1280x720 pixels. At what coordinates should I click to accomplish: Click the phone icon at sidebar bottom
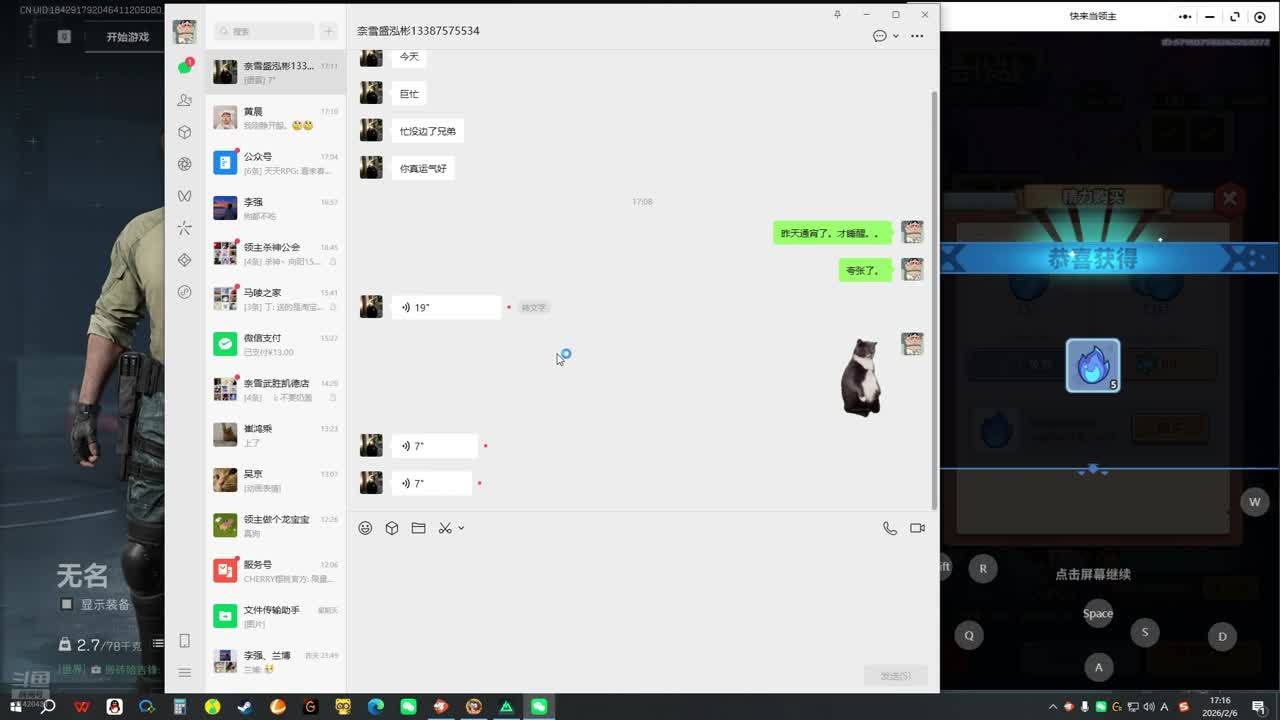point(184,641)
